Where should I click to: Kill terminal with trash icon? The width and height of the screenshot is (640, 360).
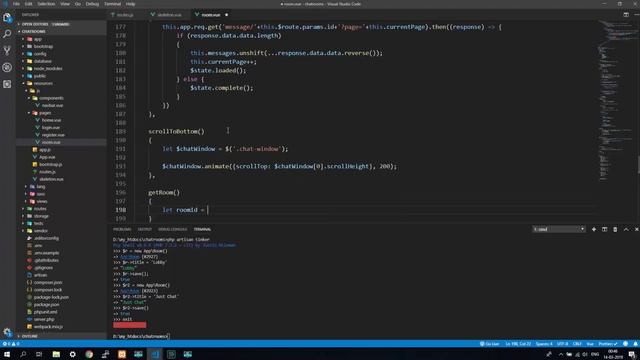click(x=615, y=229)
